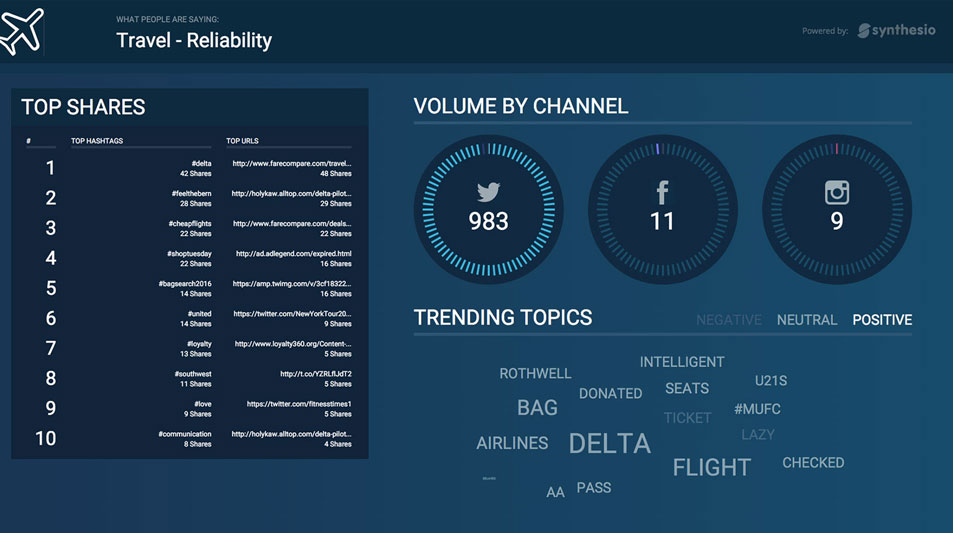Select the Facebook volume count 11
This screenshot has width=953, height=533.
tap(662, 221)
